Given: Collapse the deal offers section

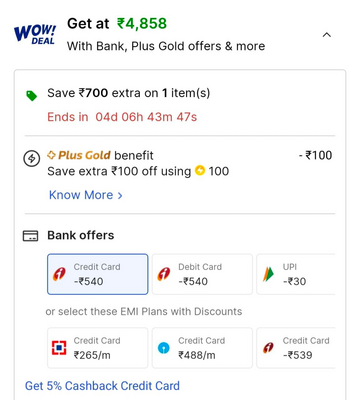Looking at the screenshot, I should (x=327, y=35).
